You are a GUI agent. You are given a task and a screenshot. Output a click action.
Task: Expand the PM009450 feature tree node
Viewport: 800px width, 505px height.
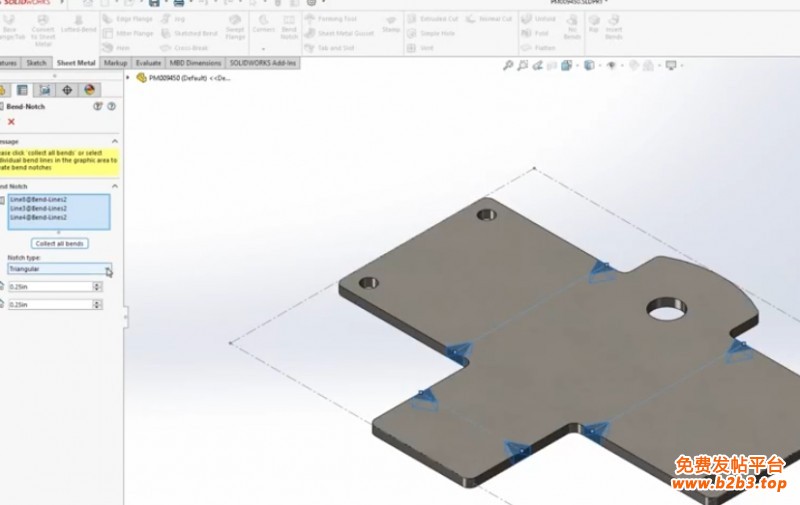pyautogui.click(x=128, y=78)
